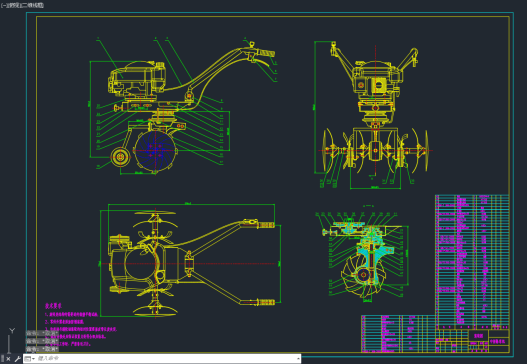Close the command line window with the X
This screenshot has width=527, height=364.
(x=8, y=359)
